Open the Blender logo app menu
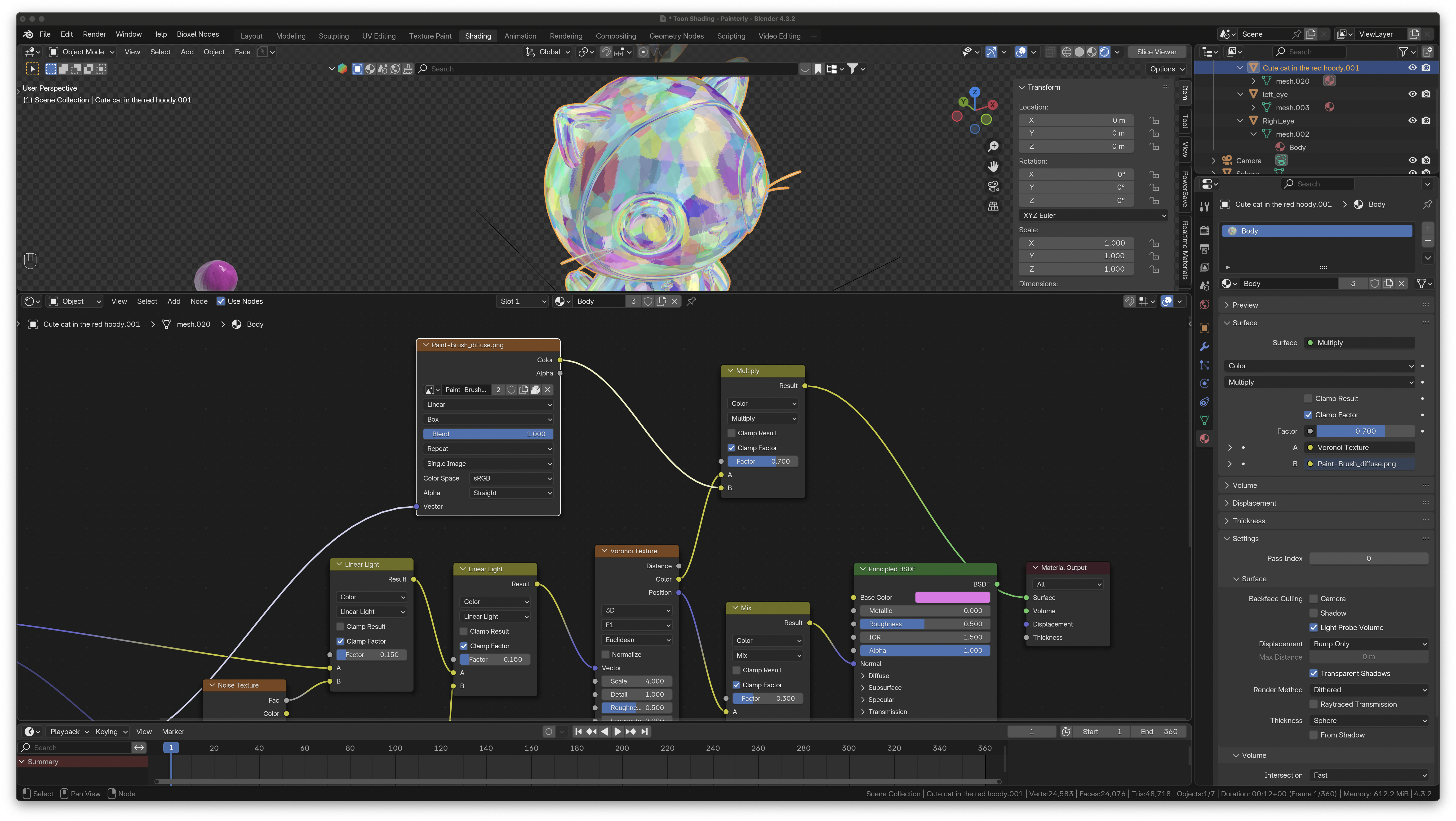This screenshot has width=1456, height=821. point(28,35)
